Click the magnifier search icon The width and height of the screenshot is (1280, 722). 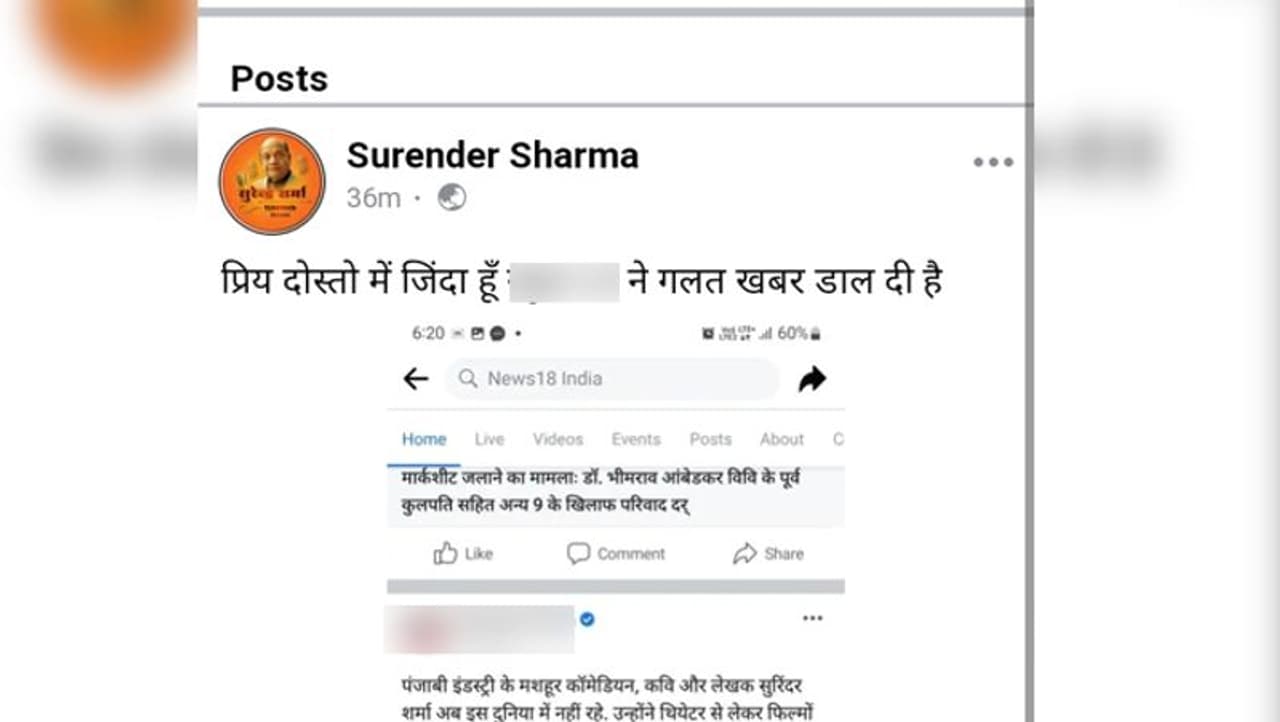pyautogui.click(x=467, y=379)
